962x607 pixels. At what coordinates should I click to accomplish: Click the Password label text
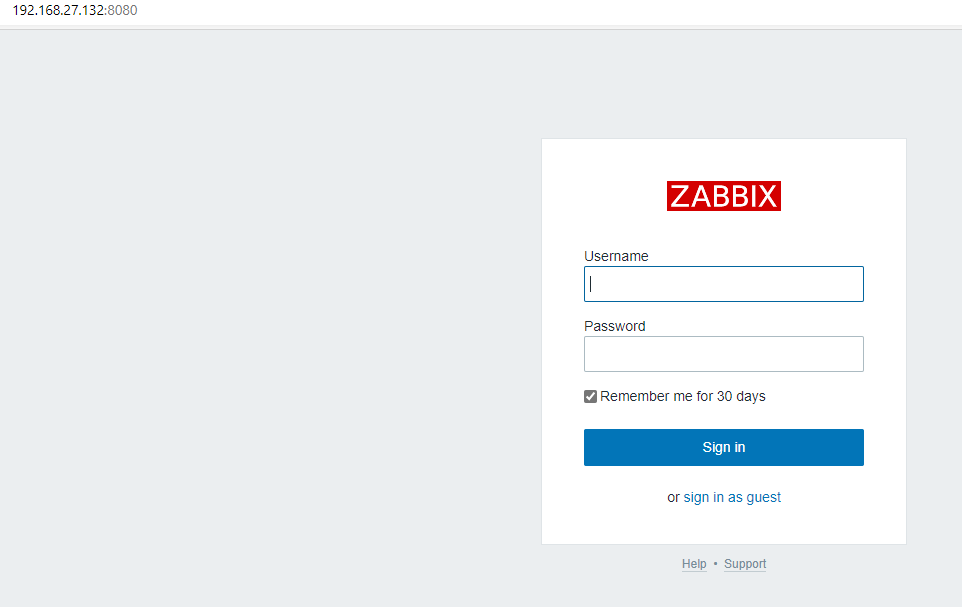(x=614, y=326)
